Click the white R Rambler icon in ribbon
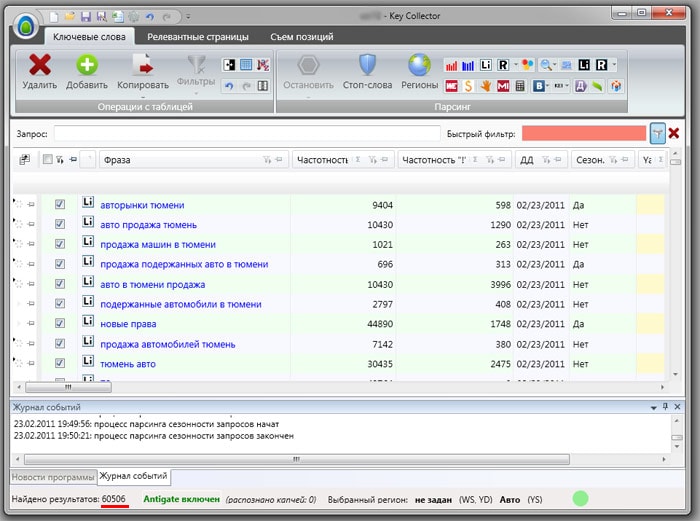Viewport: 700px width, 521px height. coord(503,65)
